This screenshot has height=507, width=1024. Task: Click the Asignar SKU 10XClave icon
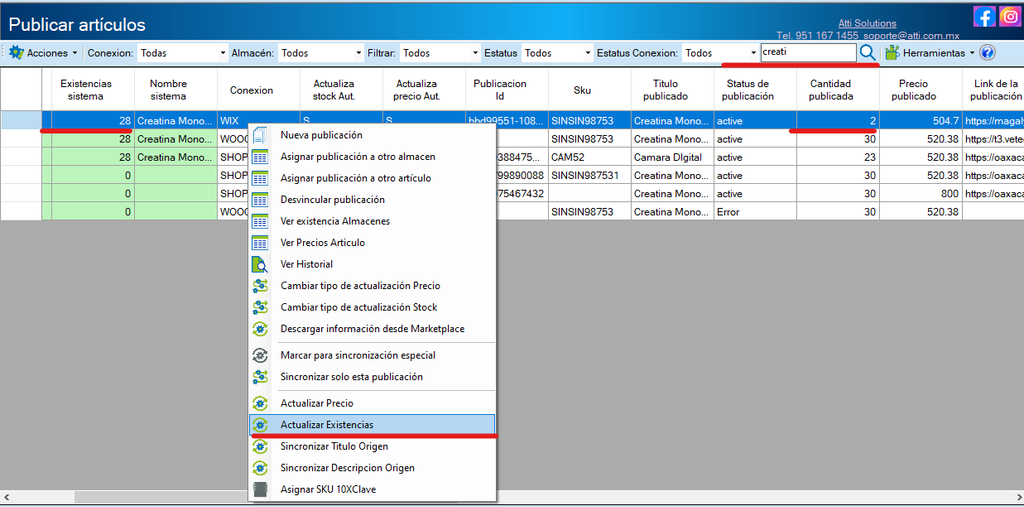pos(260,489)
